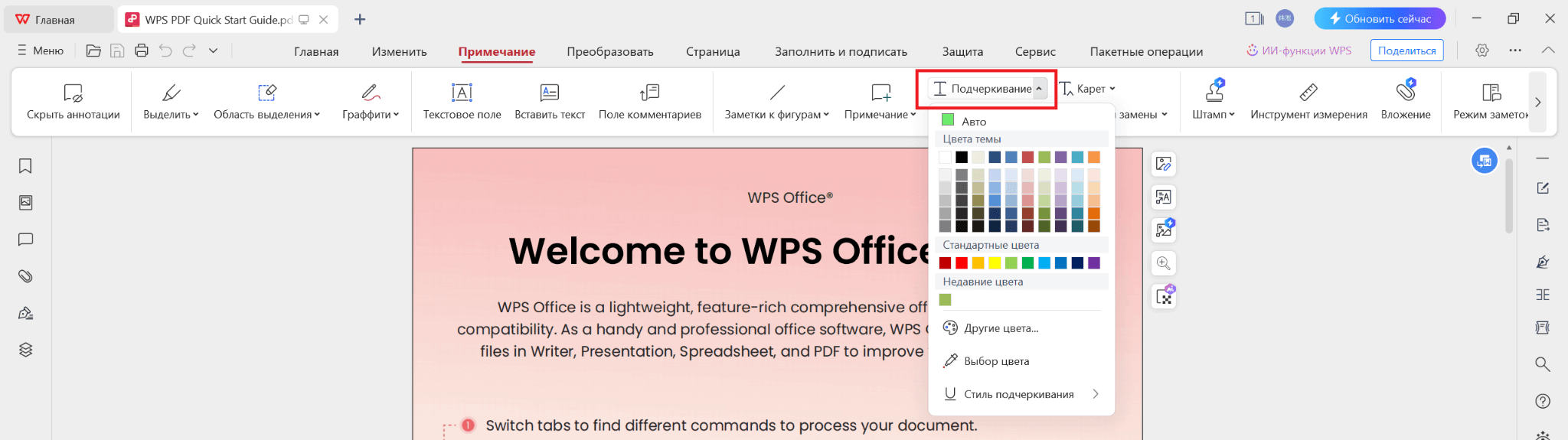The height and width of the screenshot is (440, 1568).
Task: Expand the Graffiti (Граффити) options arrow
Action: 396,115
